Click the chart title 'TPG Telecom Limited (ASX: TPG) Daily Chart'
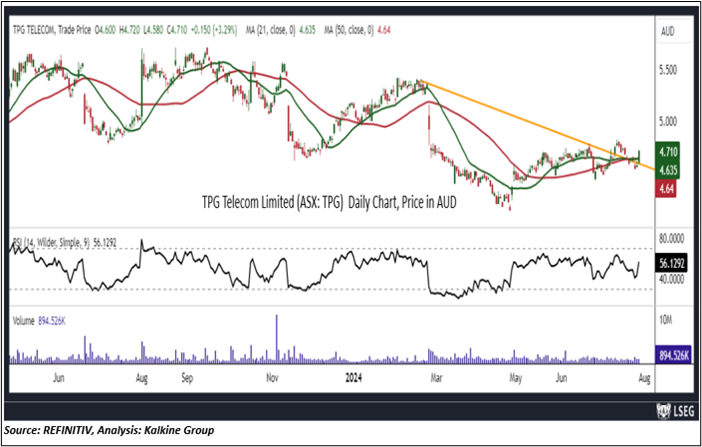This screenshot has width=702, height=447. (x=329, y=203)
